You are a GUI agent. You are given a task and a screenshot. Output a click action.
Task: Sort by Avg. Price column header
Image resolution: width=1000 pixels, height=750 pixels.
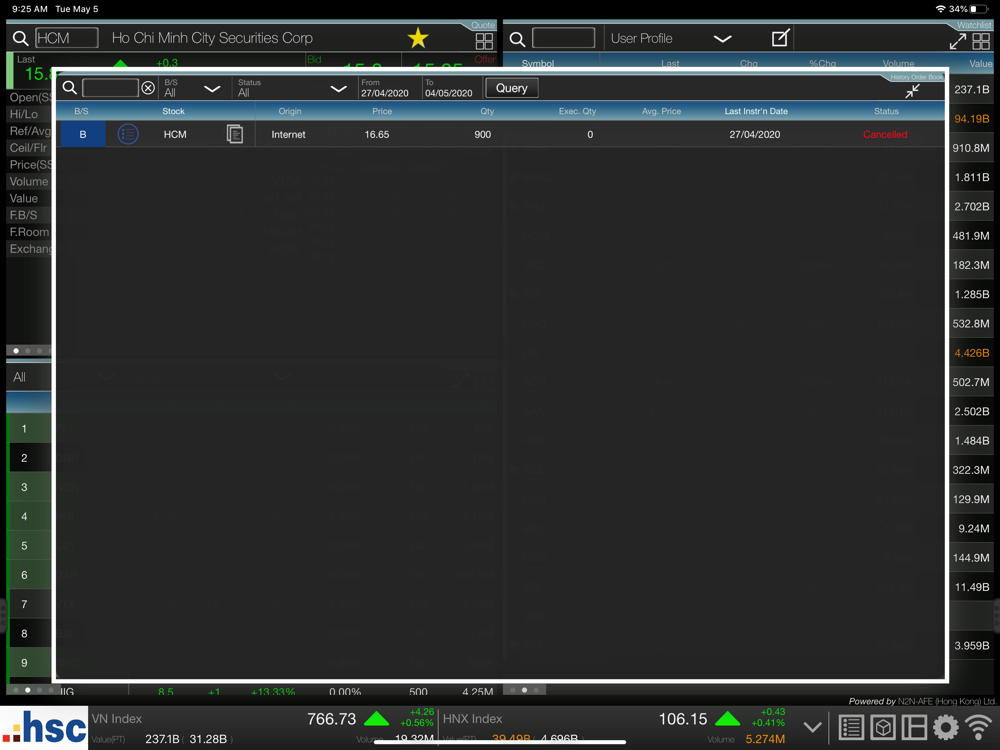tap(661, 111)
